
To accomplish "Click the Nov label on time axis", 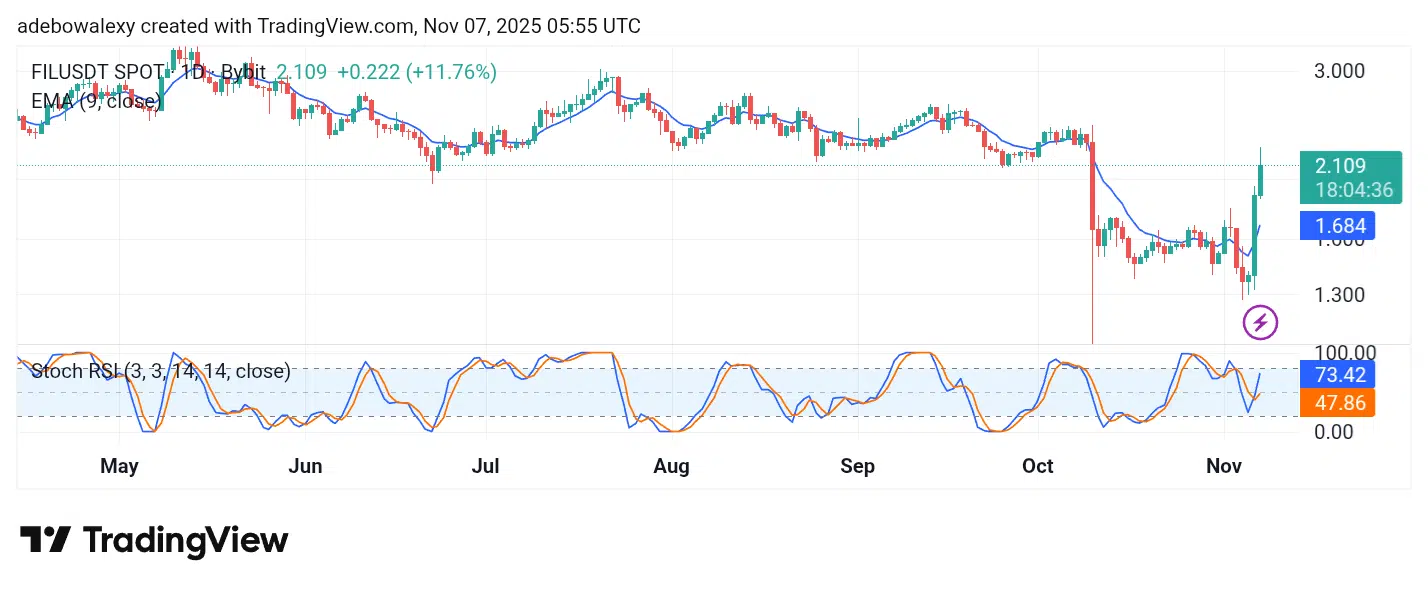I will click(x=1225, y=466).
